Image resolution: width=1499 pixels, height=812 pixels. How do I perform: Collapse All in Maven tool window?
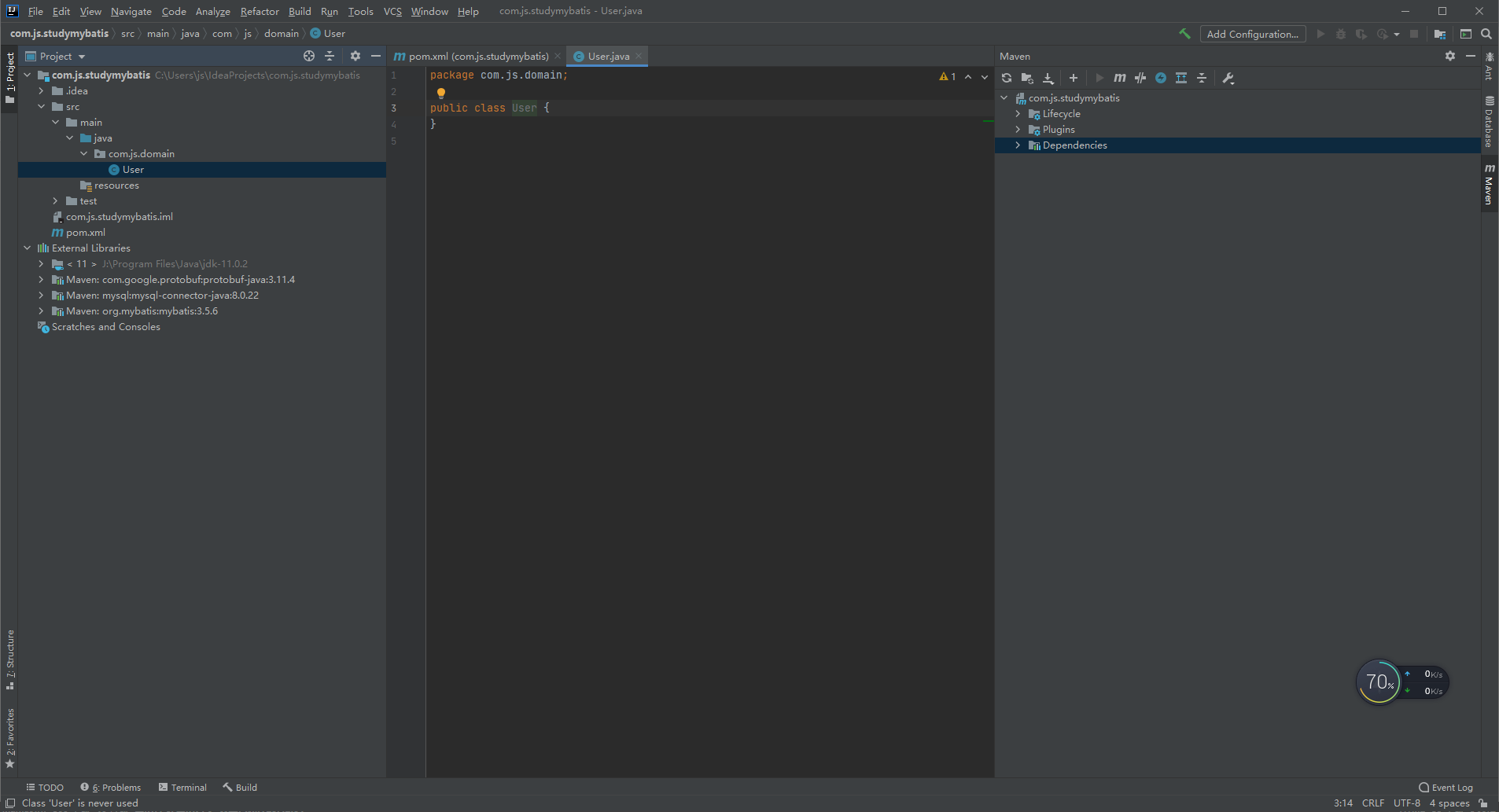1202,78
